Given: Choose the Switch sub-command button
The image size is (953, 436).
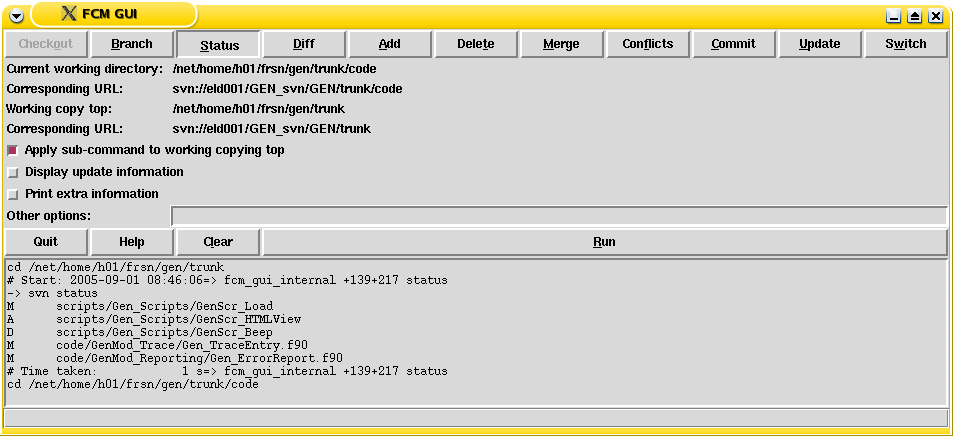Looking at the screenshot, I should click(x=906, y=44).
